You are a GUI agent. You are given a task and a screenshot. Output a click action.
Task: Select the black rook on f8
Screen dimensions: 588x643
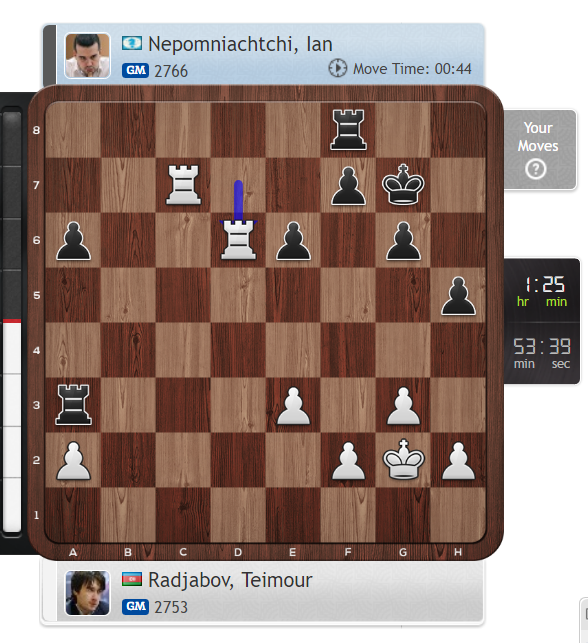(x=348, y=130)
